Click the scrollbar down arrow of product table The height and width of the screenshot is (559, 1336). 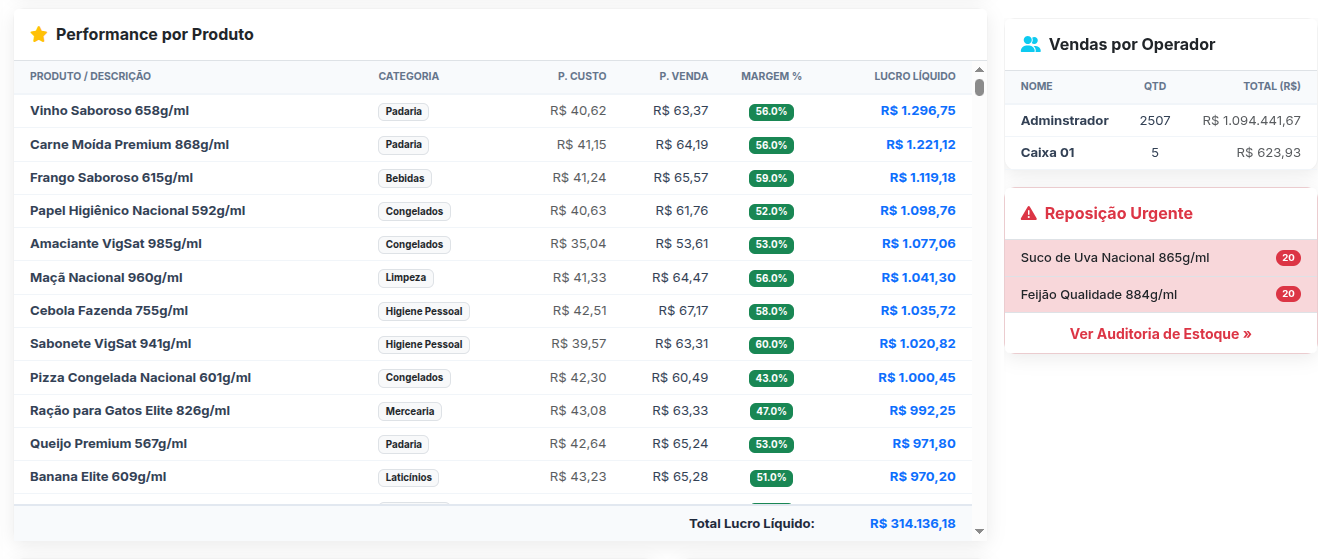coord(979,531)
